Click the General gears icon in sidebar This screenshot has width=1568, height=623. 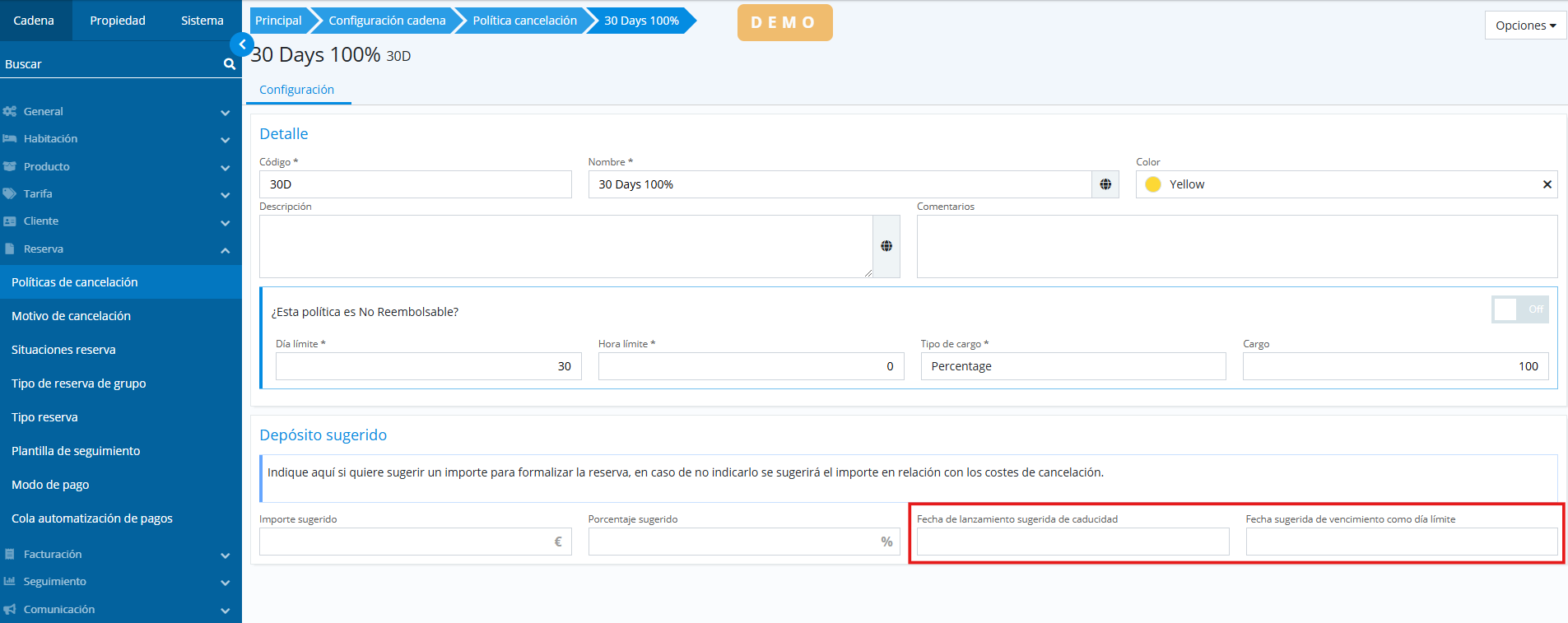[x=10, y=111]
